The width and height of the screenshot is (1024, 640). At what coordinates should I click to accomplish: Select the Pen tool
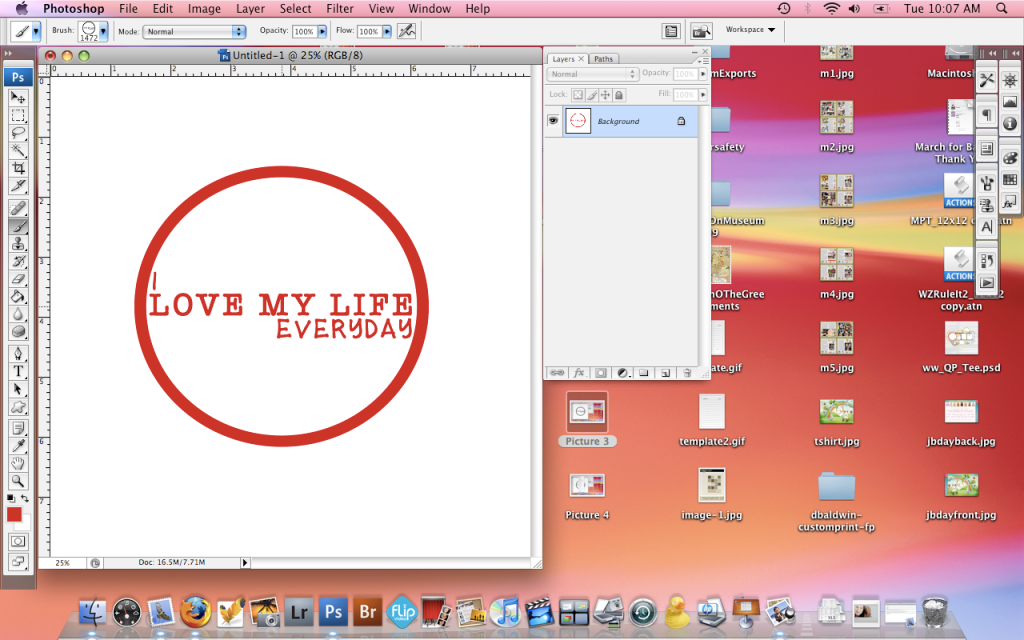tap(18, 354)
